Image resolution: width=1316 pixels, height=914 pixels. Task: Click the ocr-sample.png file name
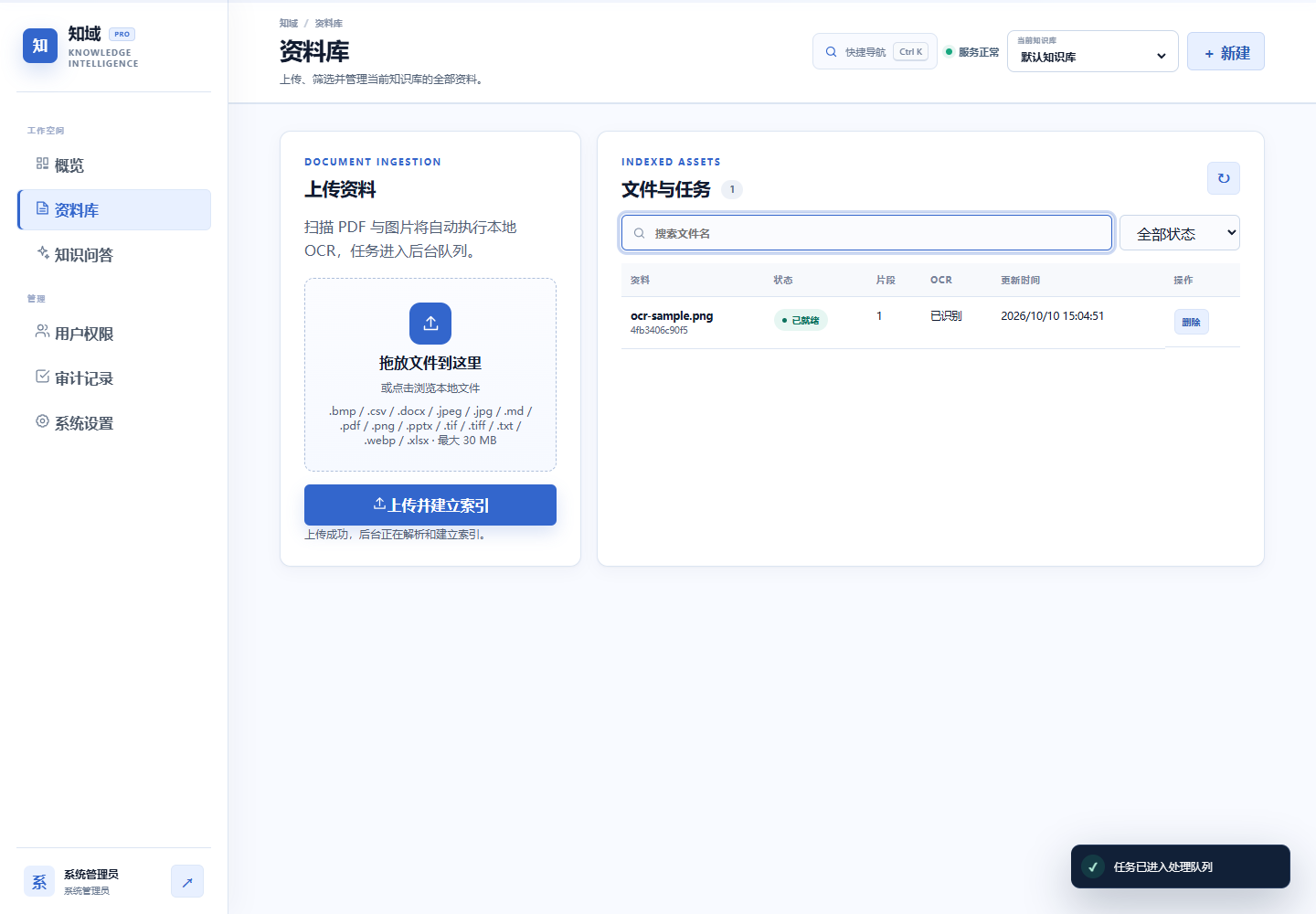coord(672,316)
